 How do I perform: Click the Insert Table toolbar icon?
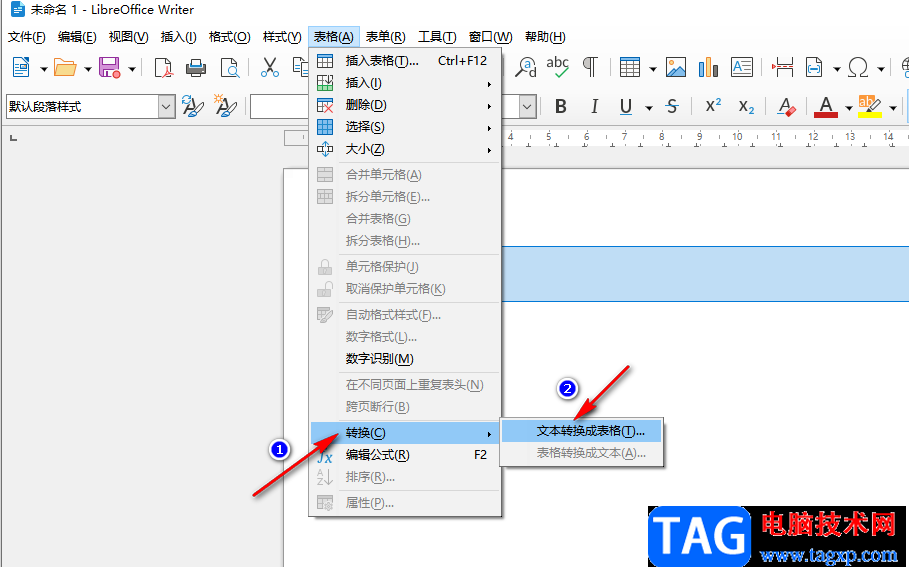click(x=630, y=68)
